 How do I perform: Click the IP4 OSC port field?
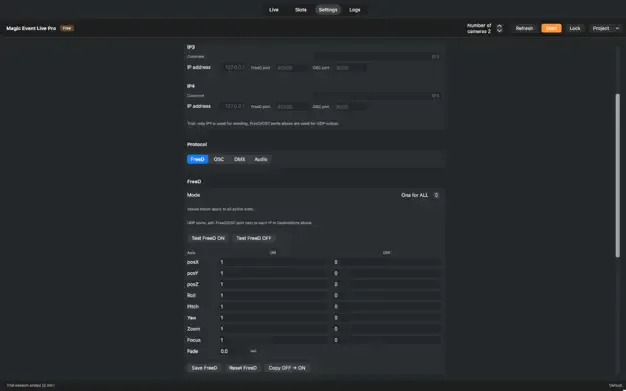350,107
